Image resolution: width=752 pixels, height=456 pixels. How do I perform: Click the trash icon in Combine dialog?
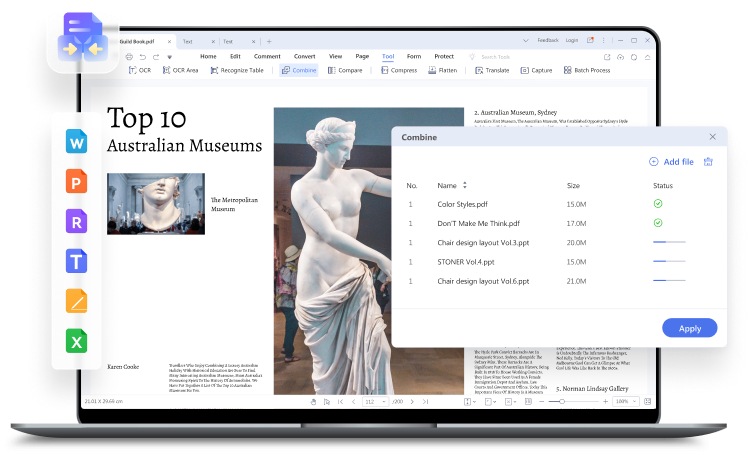point(708,162)
